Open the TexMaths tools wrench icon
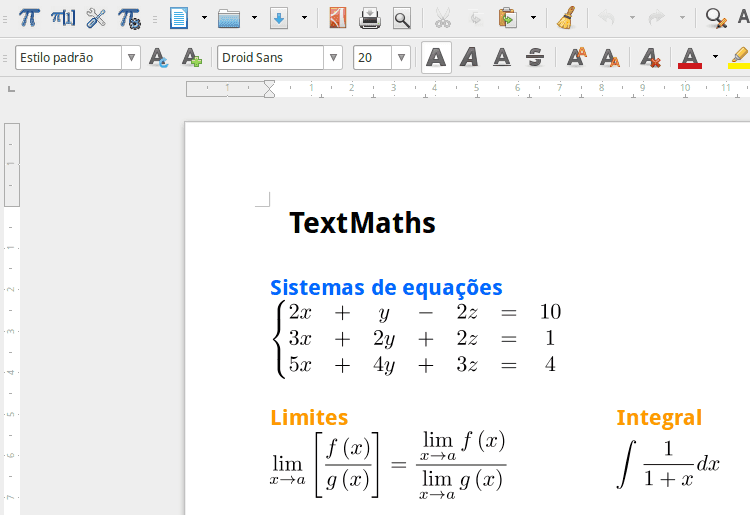Screen dimensions: 750x515 point(96,18)
